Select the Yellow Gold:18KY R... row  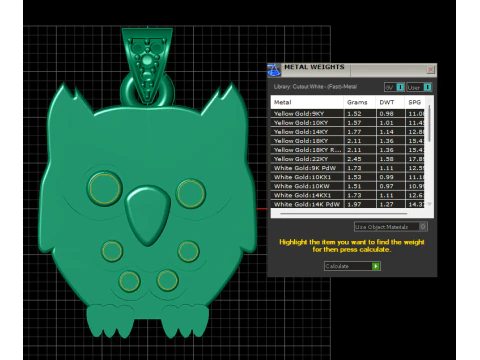coord(348,150)
